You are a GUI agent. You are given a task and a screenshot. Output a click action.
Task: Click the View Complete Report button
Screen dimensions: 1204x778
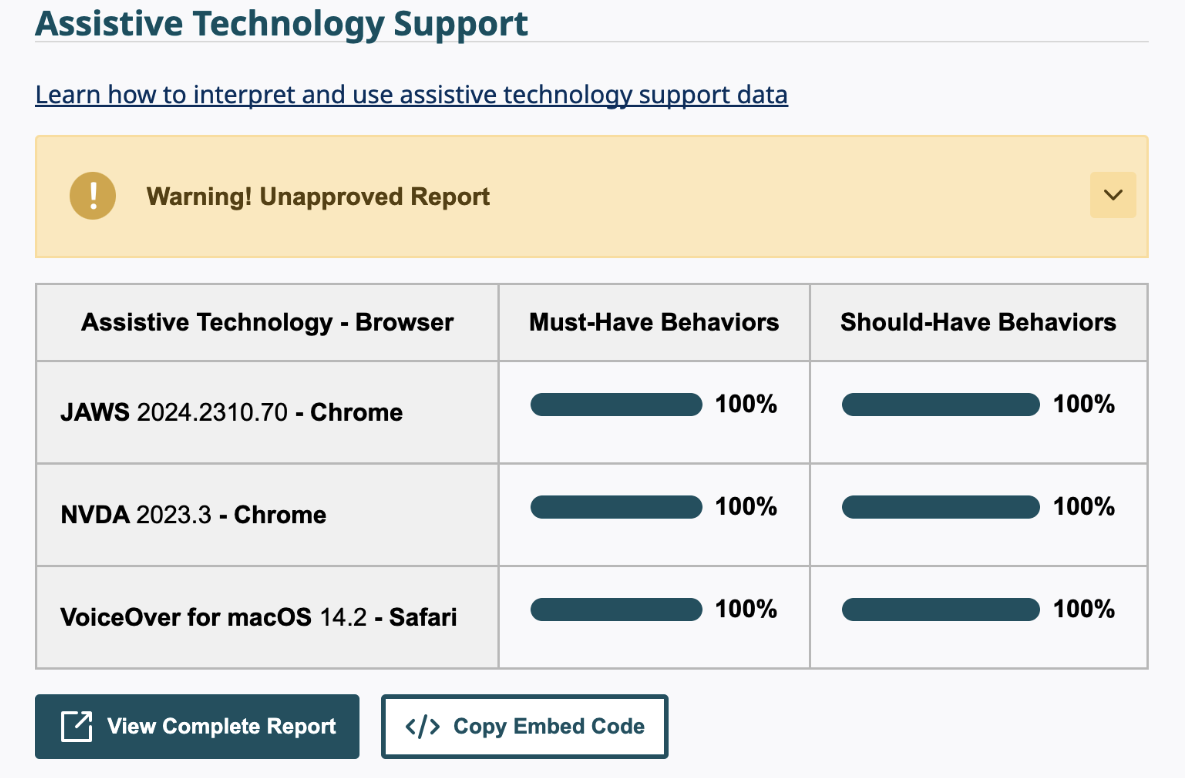tap(197, 726)
